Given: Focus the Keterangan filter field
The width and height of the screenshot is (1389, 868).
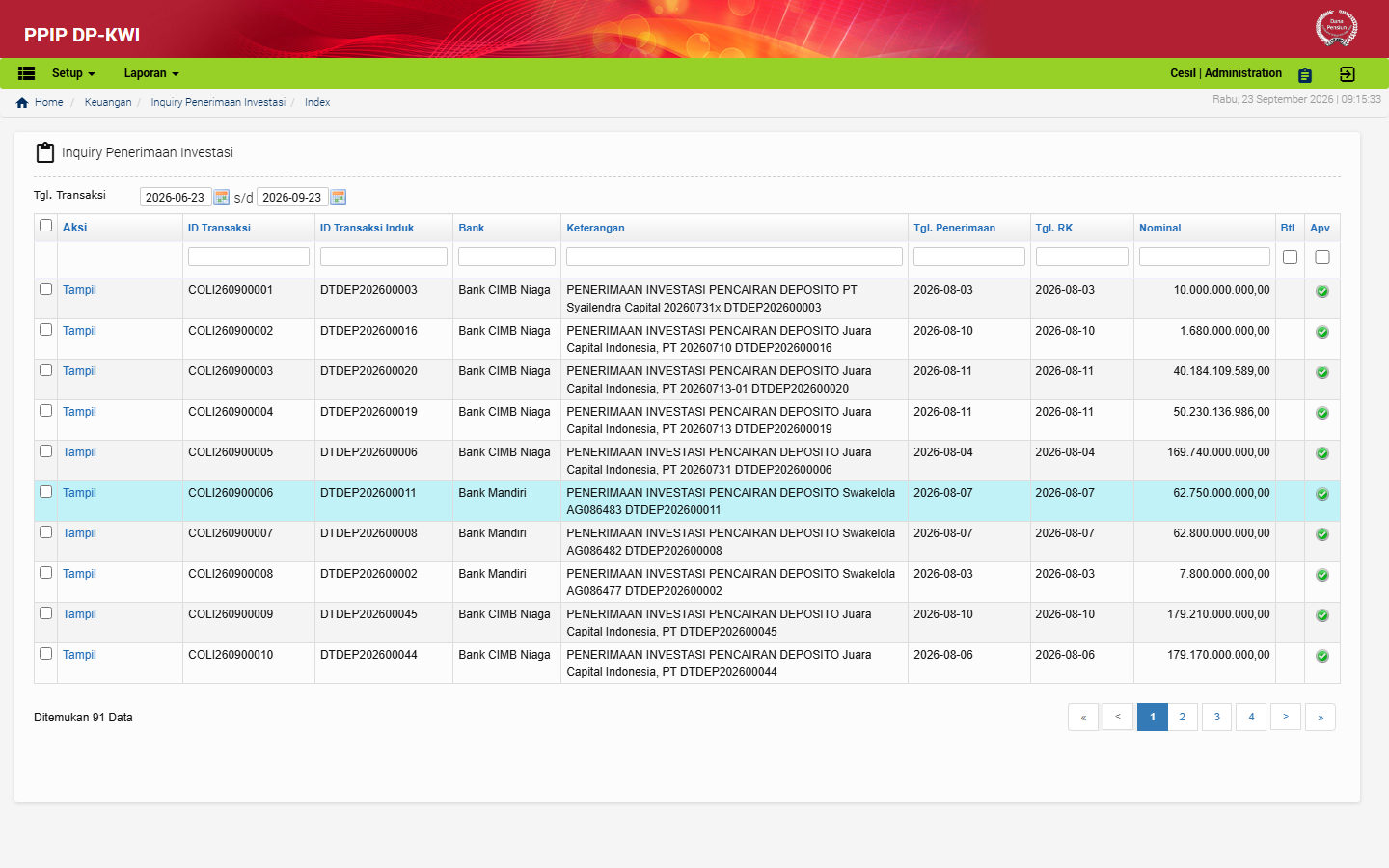Looking at the screenshot, I should [x=734, y=257].
